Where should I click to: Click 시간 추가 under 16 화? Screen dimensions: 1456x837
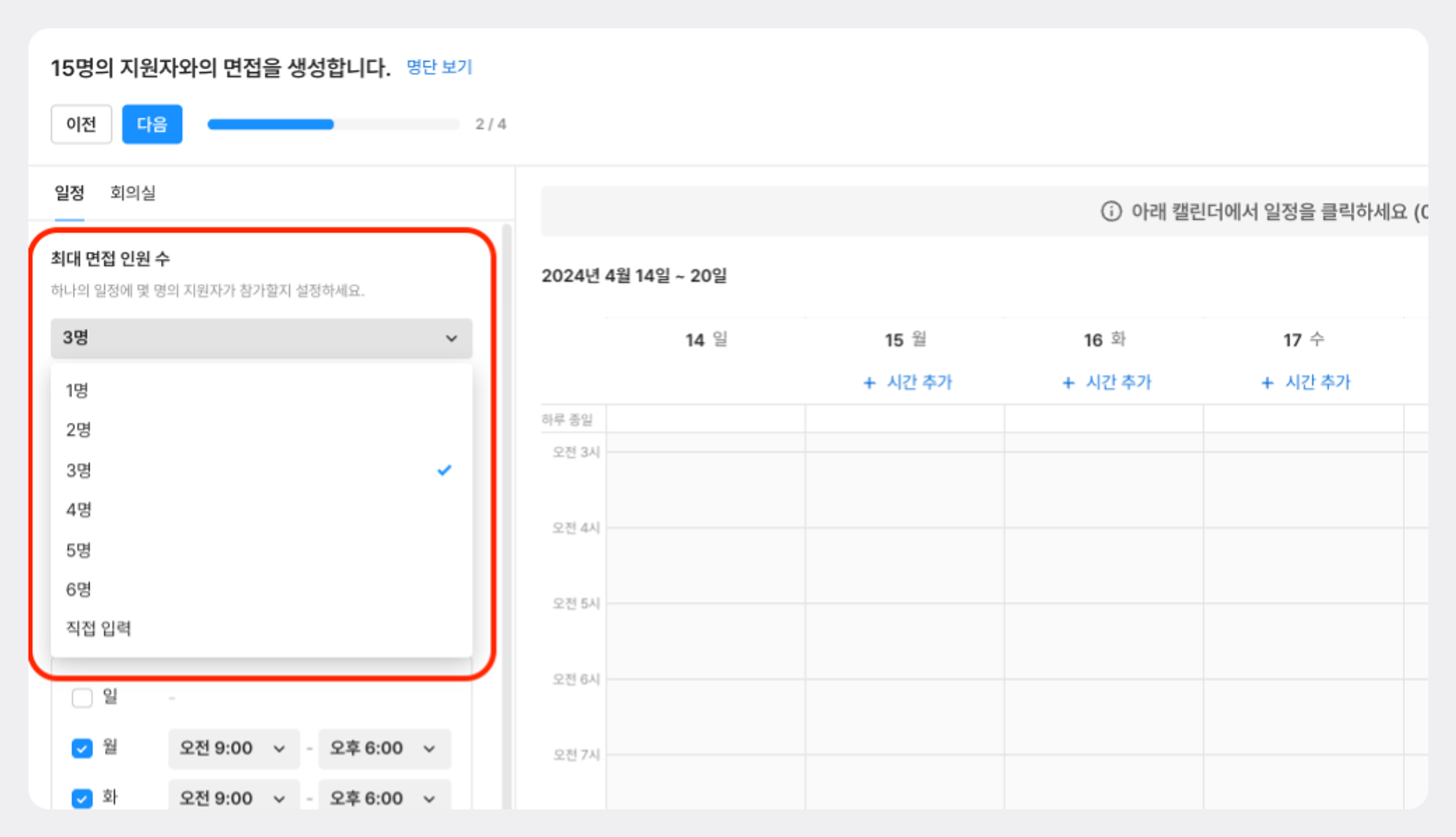point(1107,382)
